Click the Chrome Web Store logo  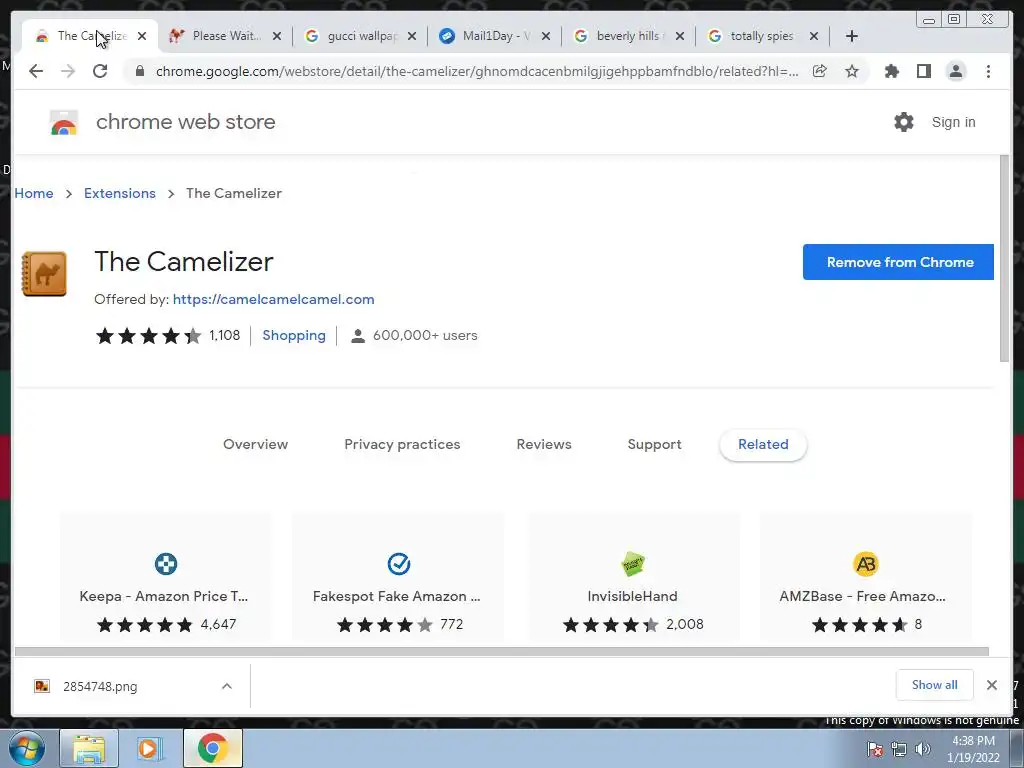(x=64, y=122)
